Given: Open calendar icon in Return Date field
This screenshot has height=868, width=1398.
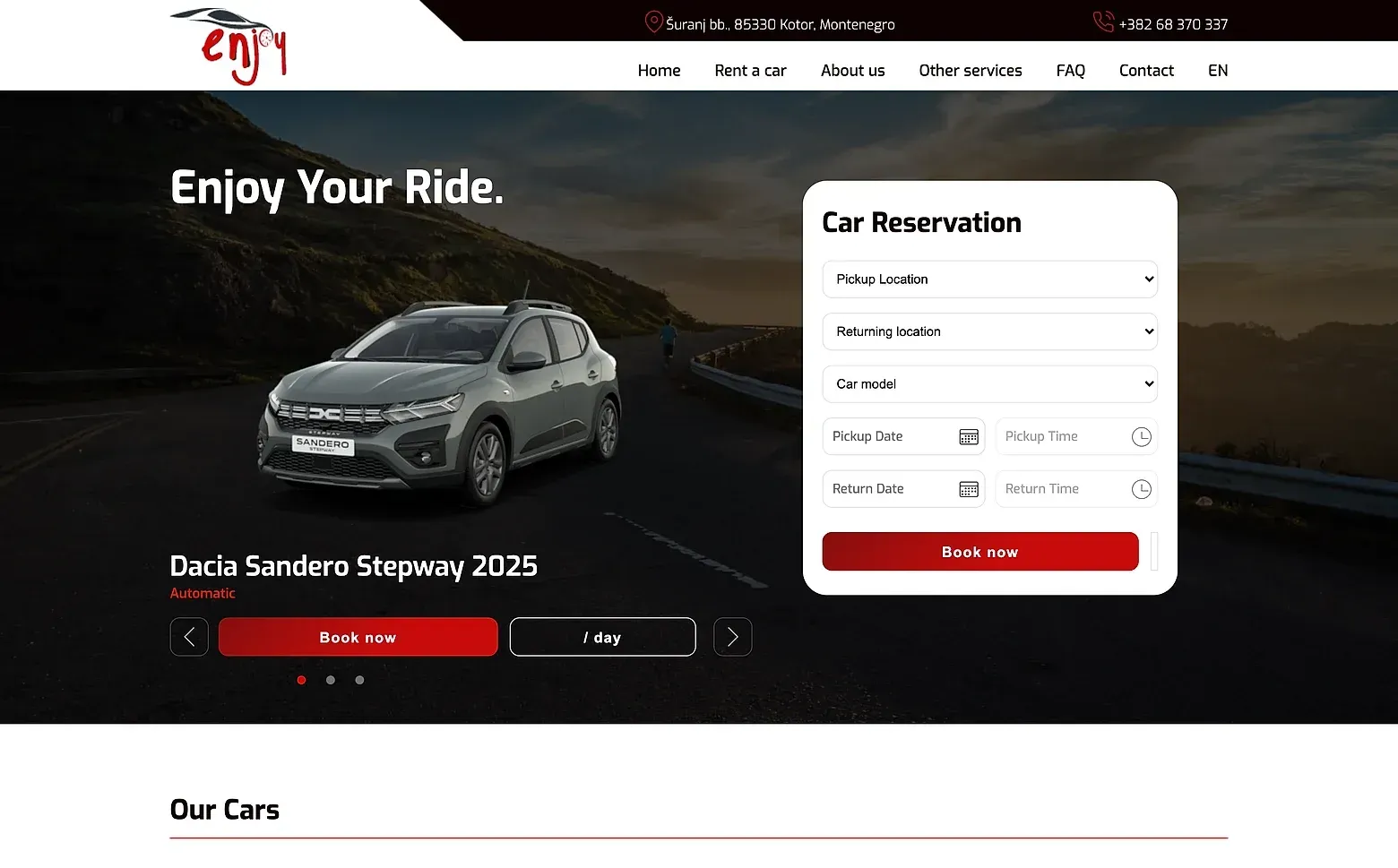Looking at the screenshot, I should 969,489.
